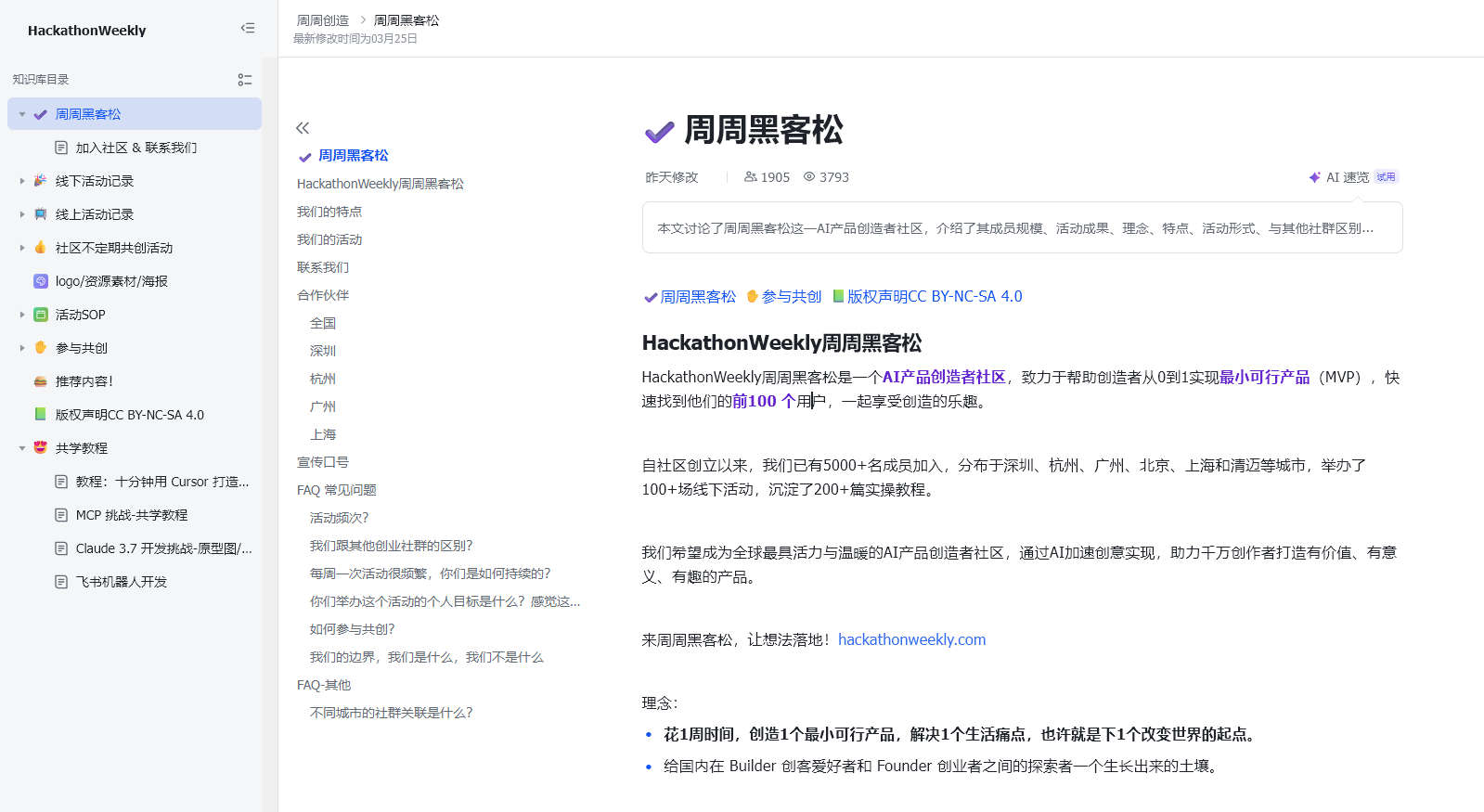Open the 周周黑客松 inline document link

pyautogui.click(x=690, y=297)
